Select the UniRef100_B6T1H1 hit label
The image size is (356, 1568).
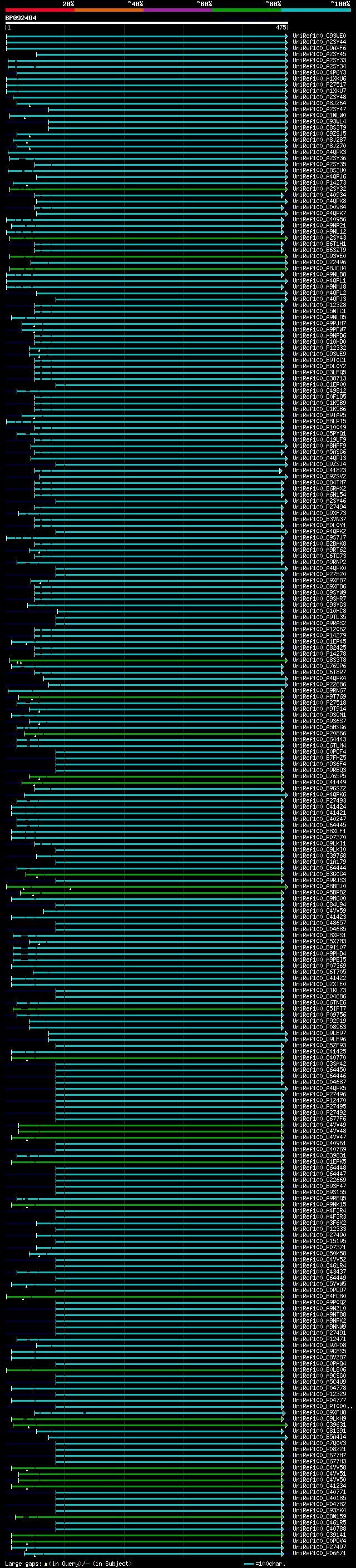pyautogui.click(x=319, y=244)
